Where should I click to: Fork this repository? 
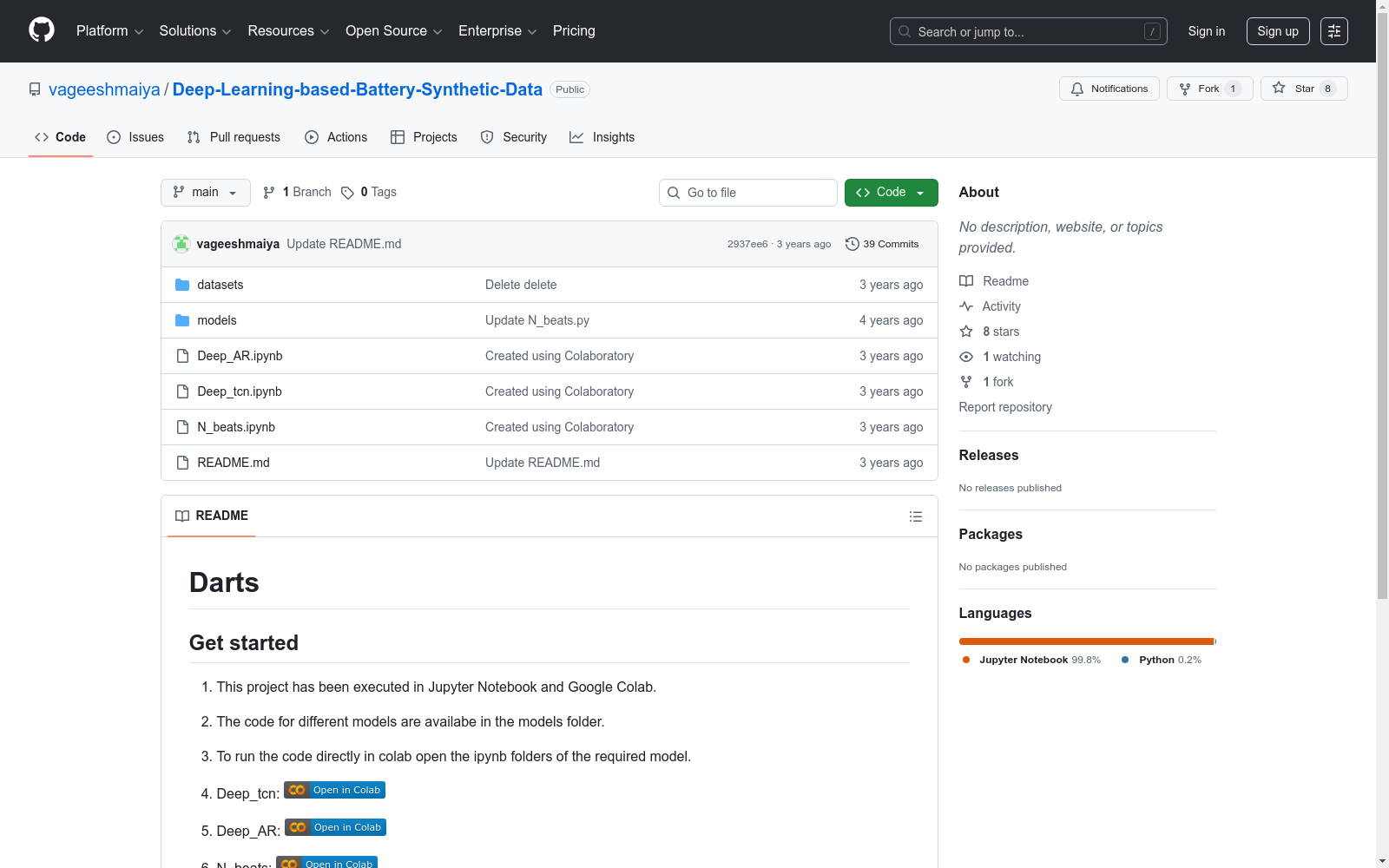(x=1210, y=89)
